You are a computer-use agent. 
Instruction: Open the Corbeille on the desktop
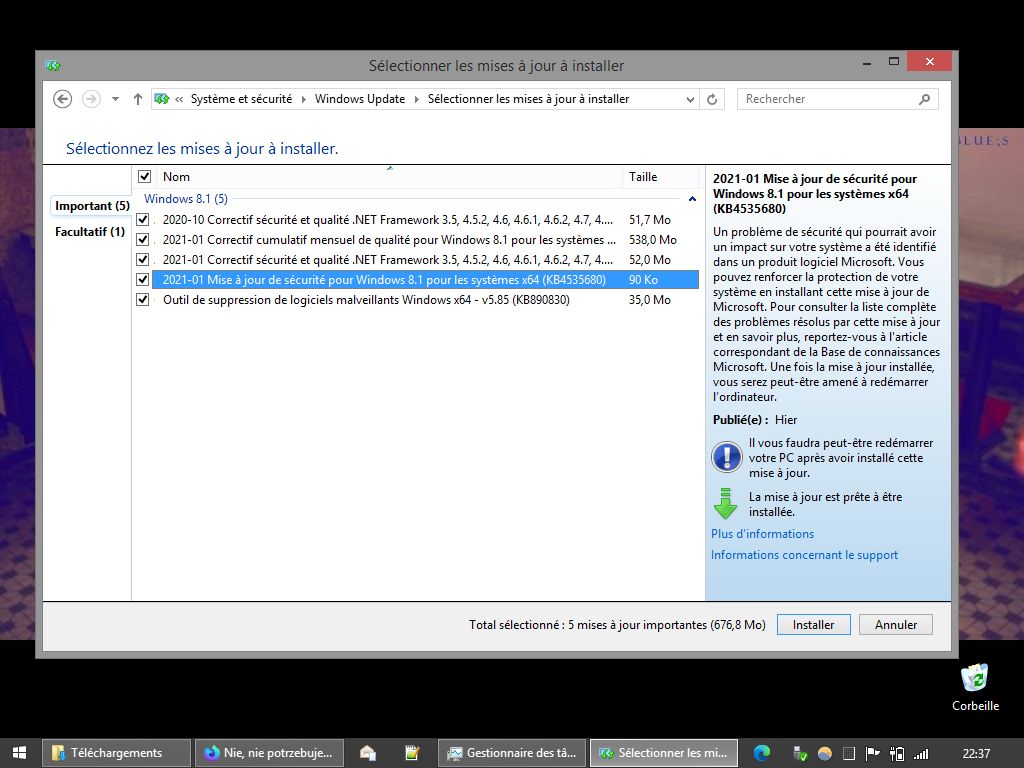click(975, 687)
